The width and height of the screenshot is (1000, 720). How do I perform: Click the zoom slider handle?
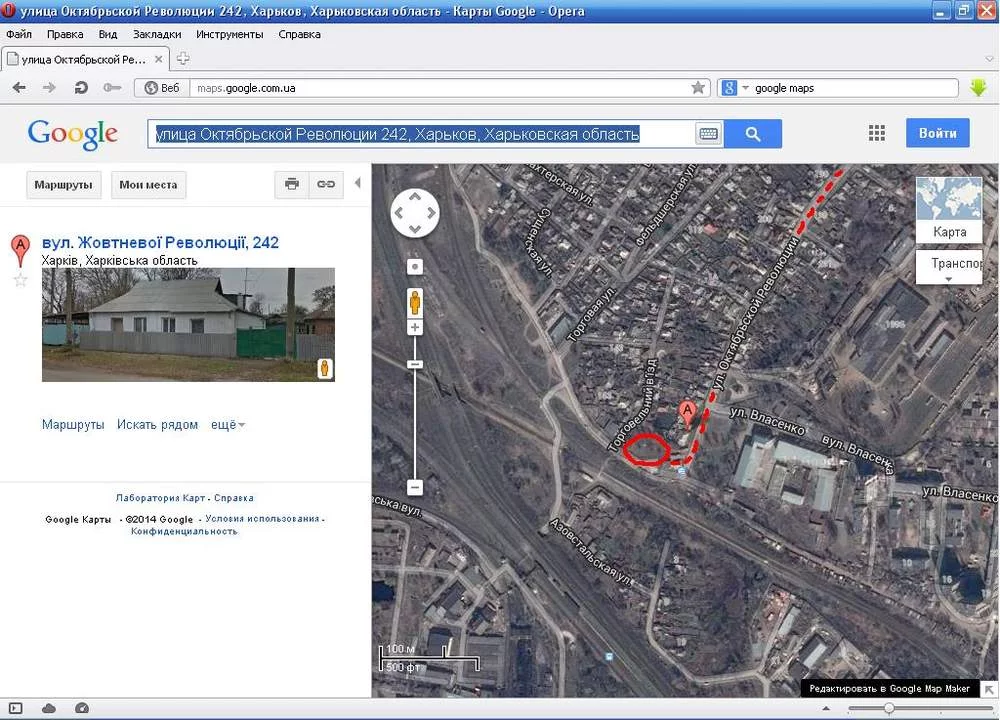[x=415, y=364]
